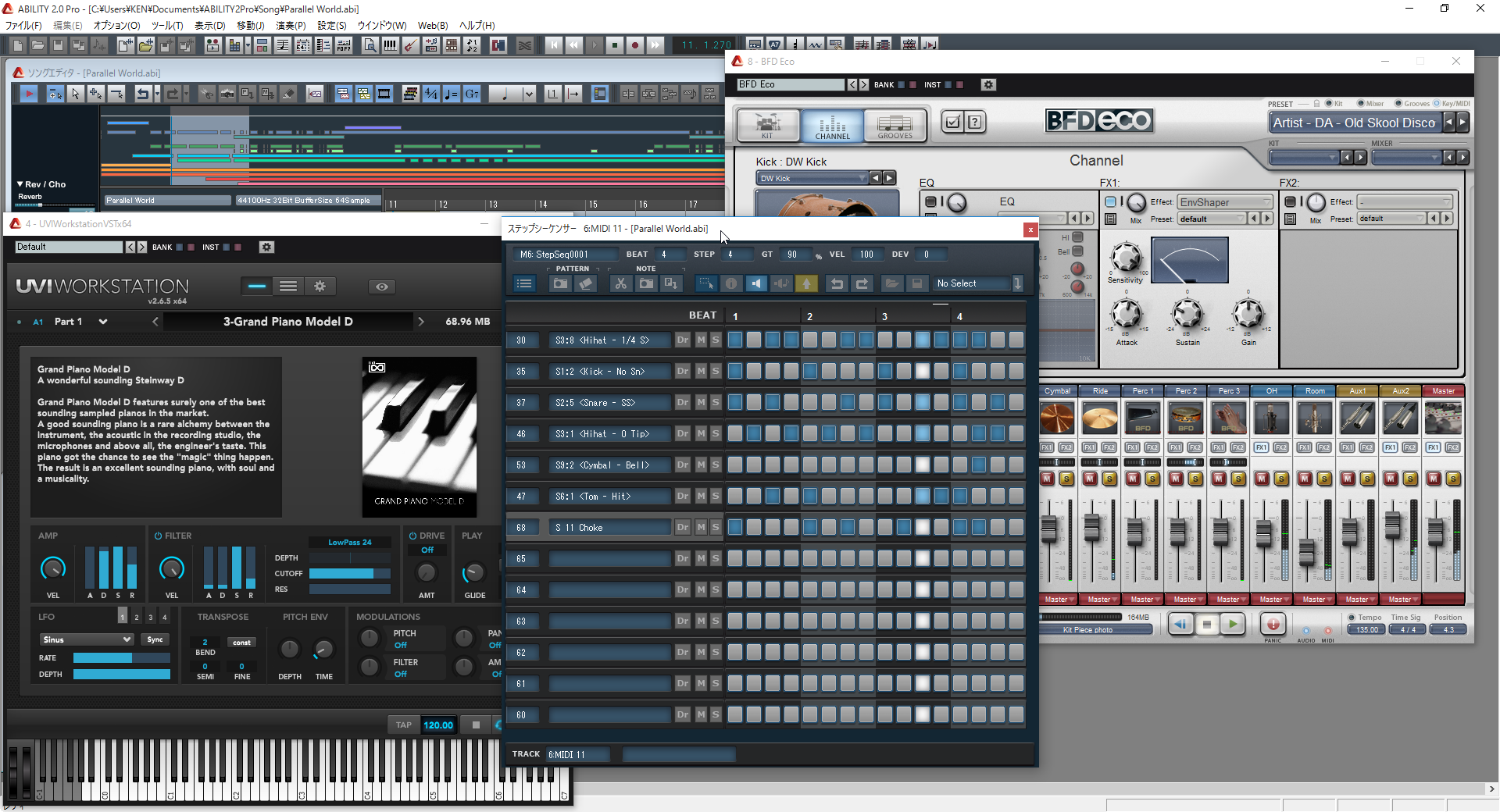Click rewind-to-start in main transport toolbar
The image size is (1500, 812).
pos(554,45)
